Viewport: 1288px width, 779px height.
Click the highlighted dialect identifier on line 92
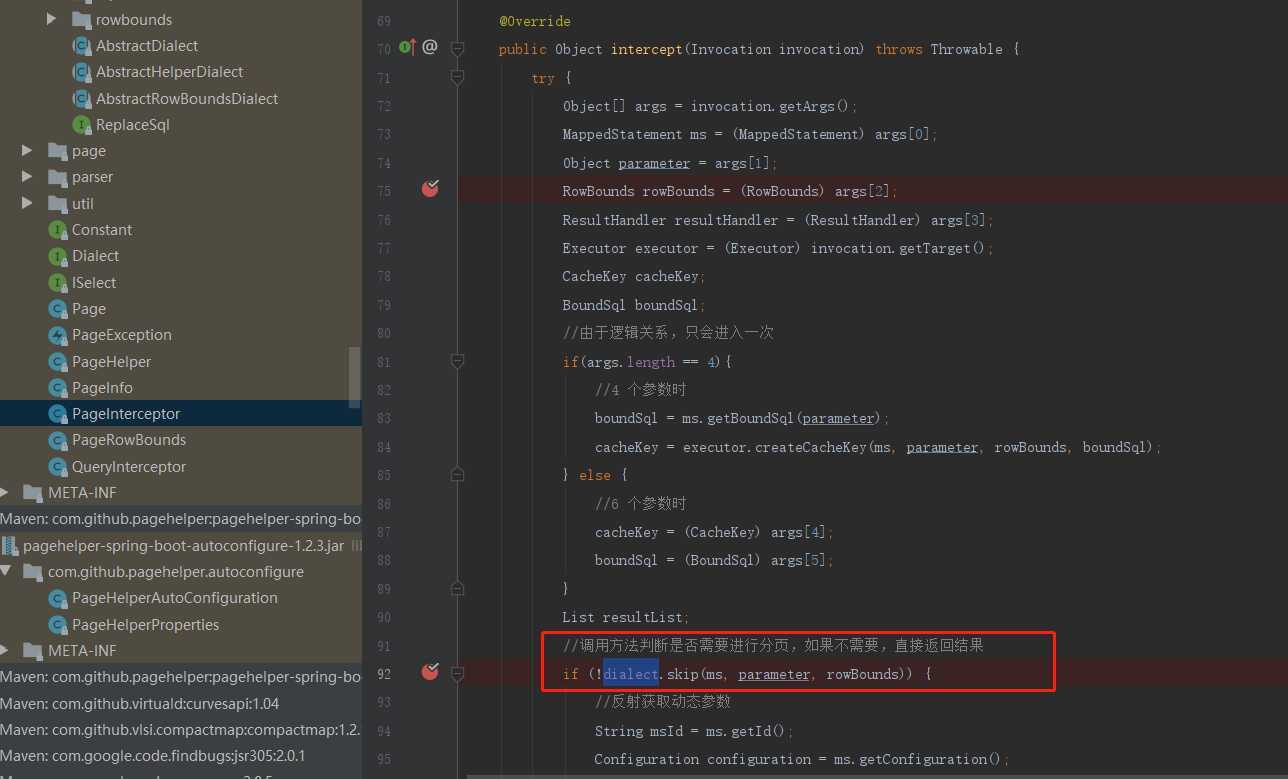[x=631, y=674]
